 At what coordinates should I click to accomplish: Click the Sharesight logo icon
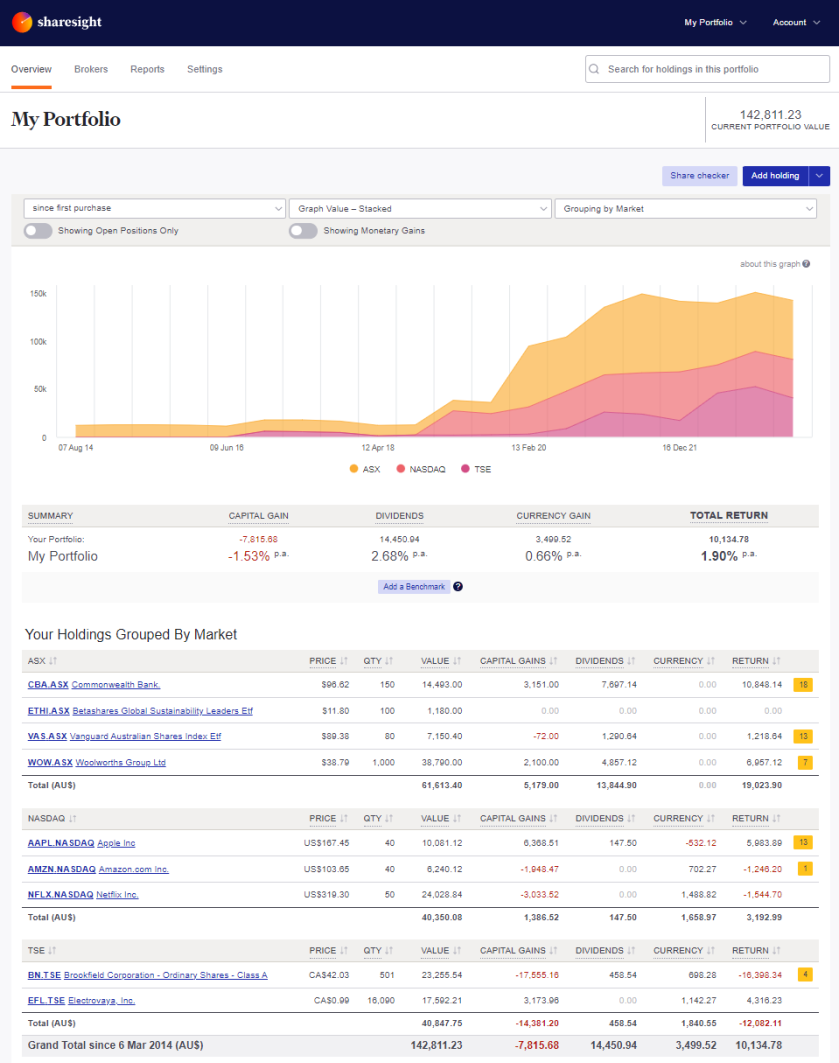click(x=22, y=22)
